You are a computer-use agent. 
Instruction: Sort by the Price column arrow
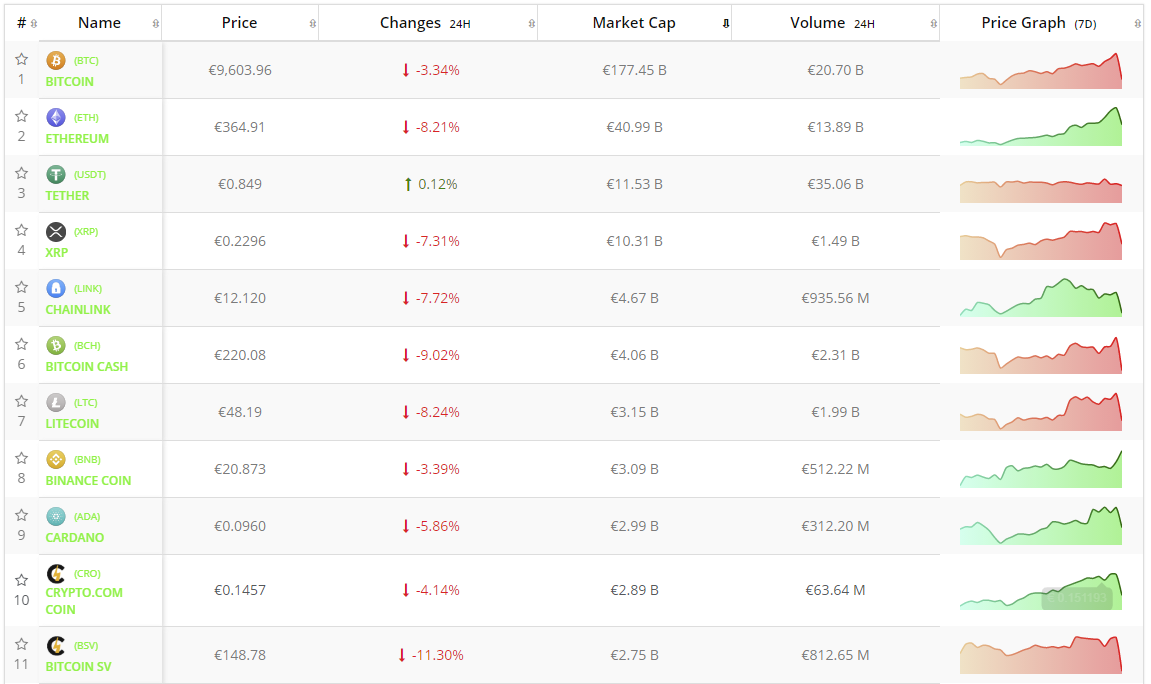(313, 23)
